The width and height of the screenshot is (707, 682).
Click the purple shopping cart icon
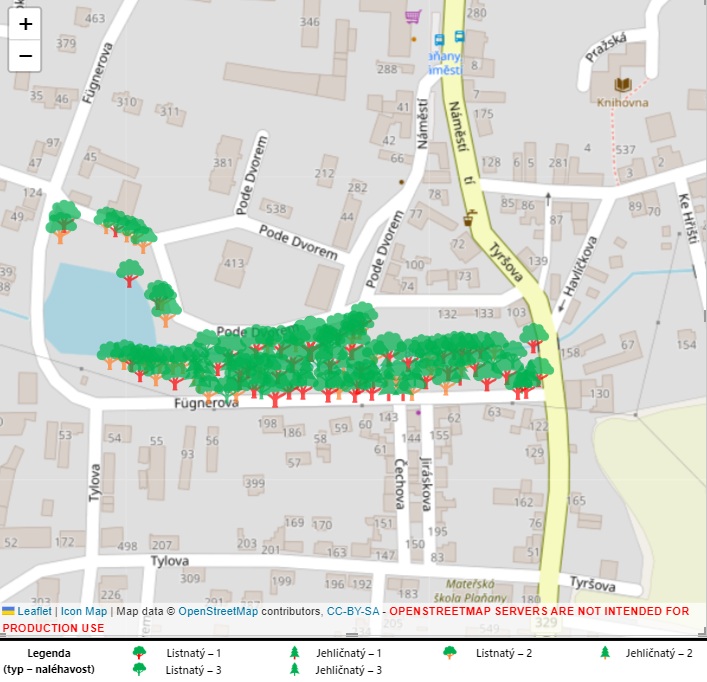pyautogui.click(x=412, y=16)
